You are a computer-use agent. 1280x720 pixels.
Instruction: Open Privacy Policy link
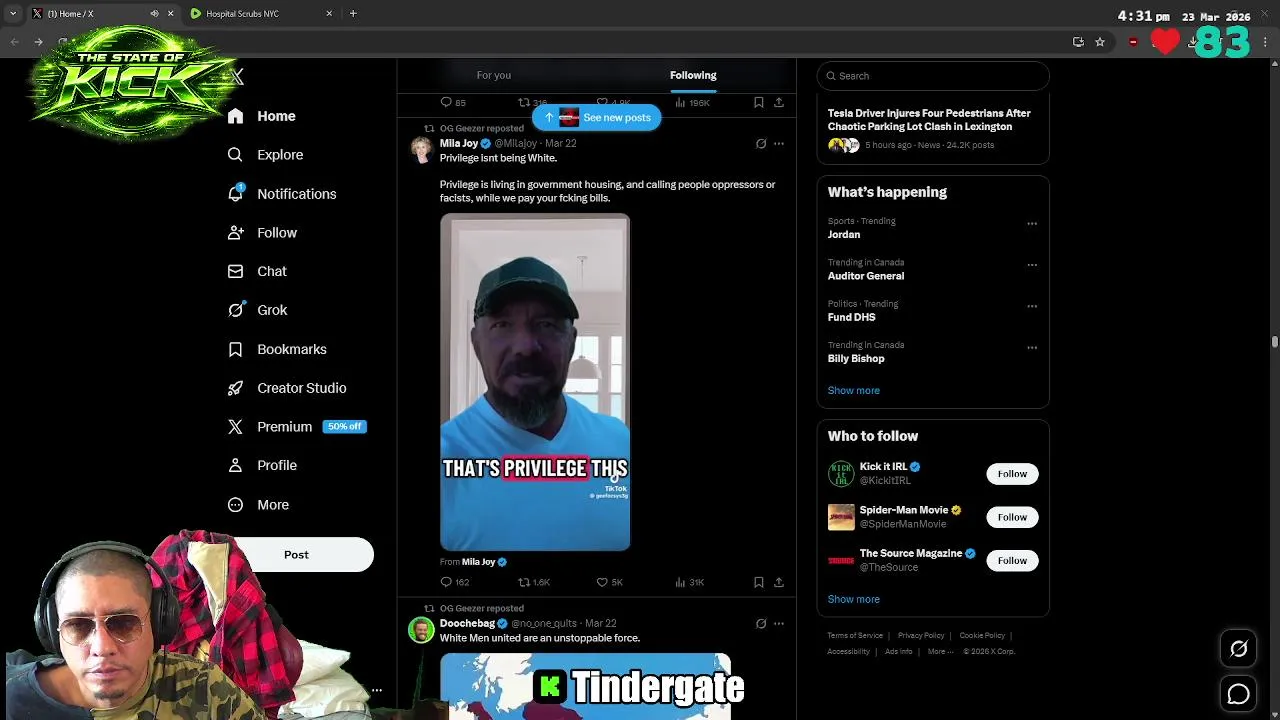921,636
